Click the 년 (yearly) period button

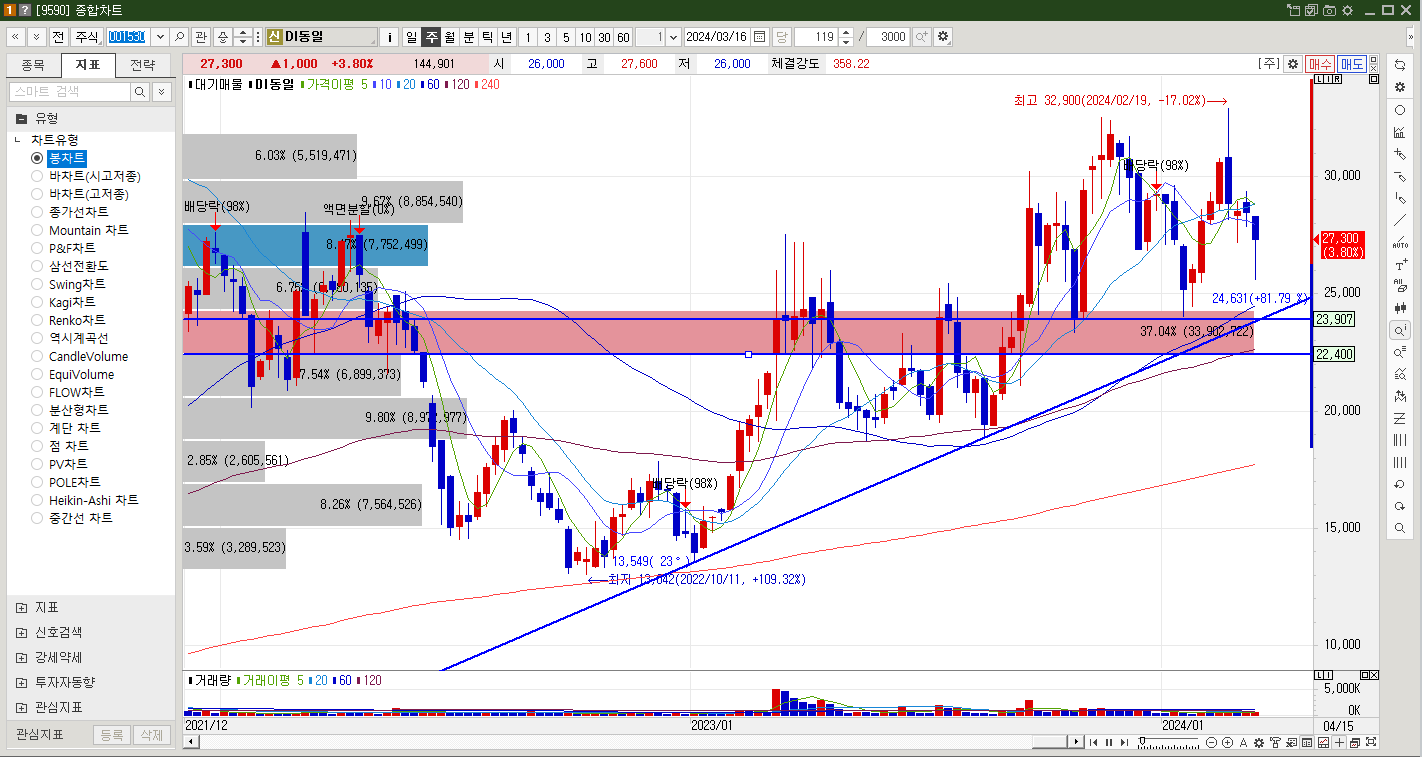(x=507, y=37)
